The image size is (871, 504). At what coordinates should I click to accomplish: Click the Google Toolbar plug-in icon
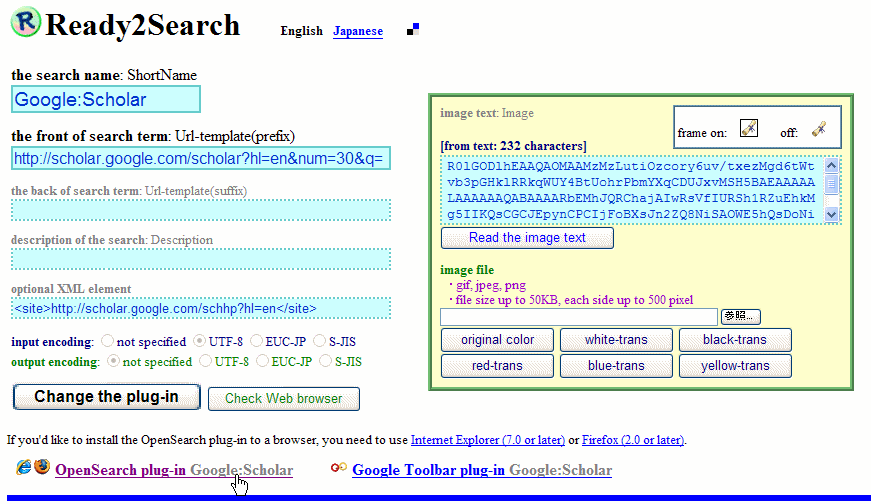pos(338,468)
